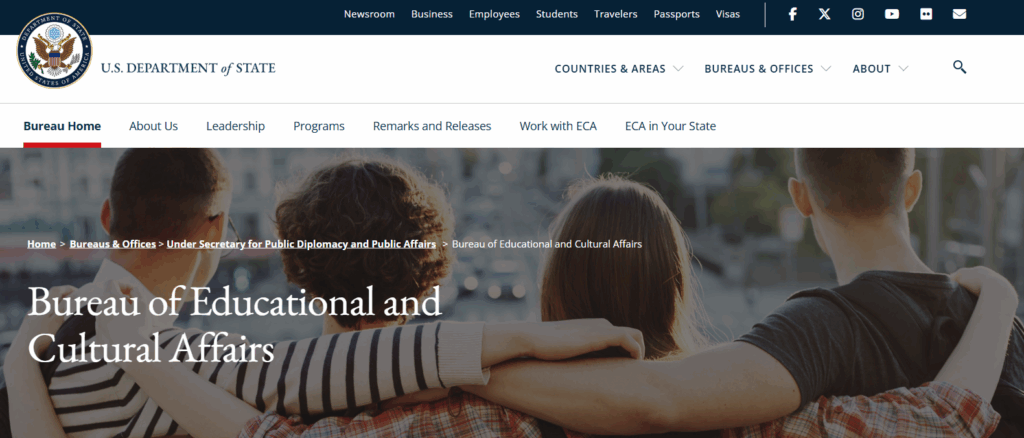The height and width of the screenshot is (438, 1024).
Task: Follow the Home breadcrumb link
Action: 41,243
